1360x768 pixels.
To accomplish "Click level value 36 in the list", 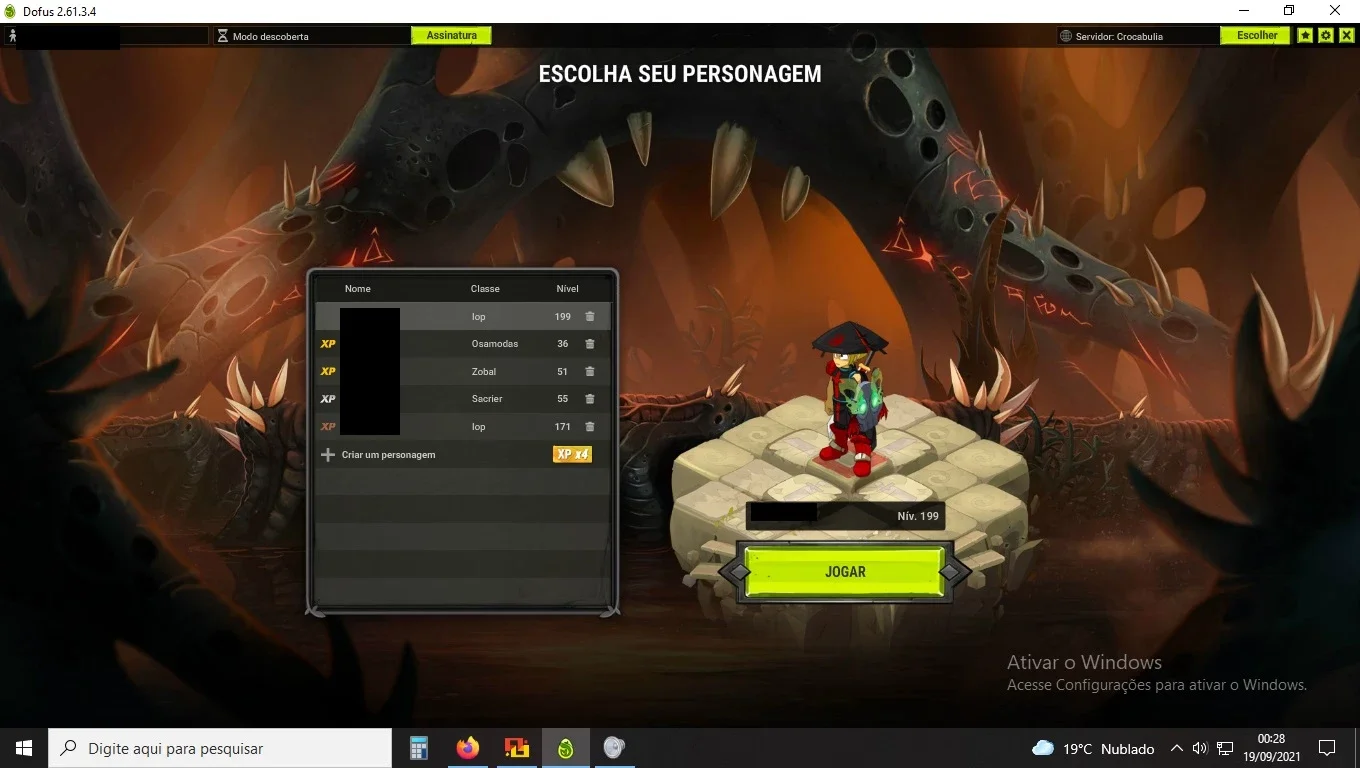I will point(563,344).
